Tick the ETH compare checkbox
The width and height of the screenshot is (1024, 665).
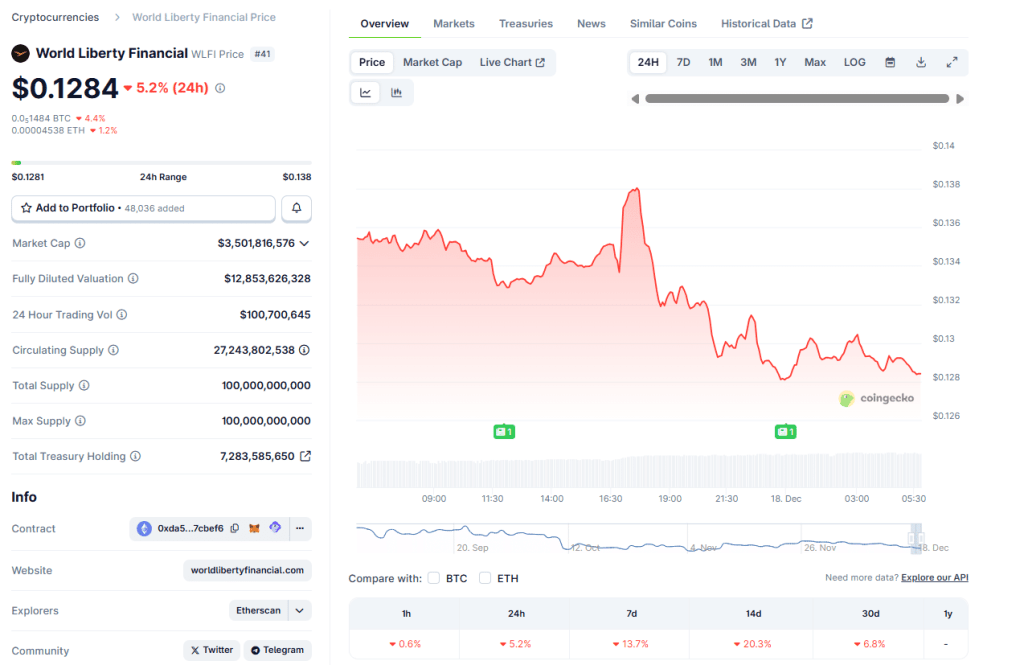point(485,578)
